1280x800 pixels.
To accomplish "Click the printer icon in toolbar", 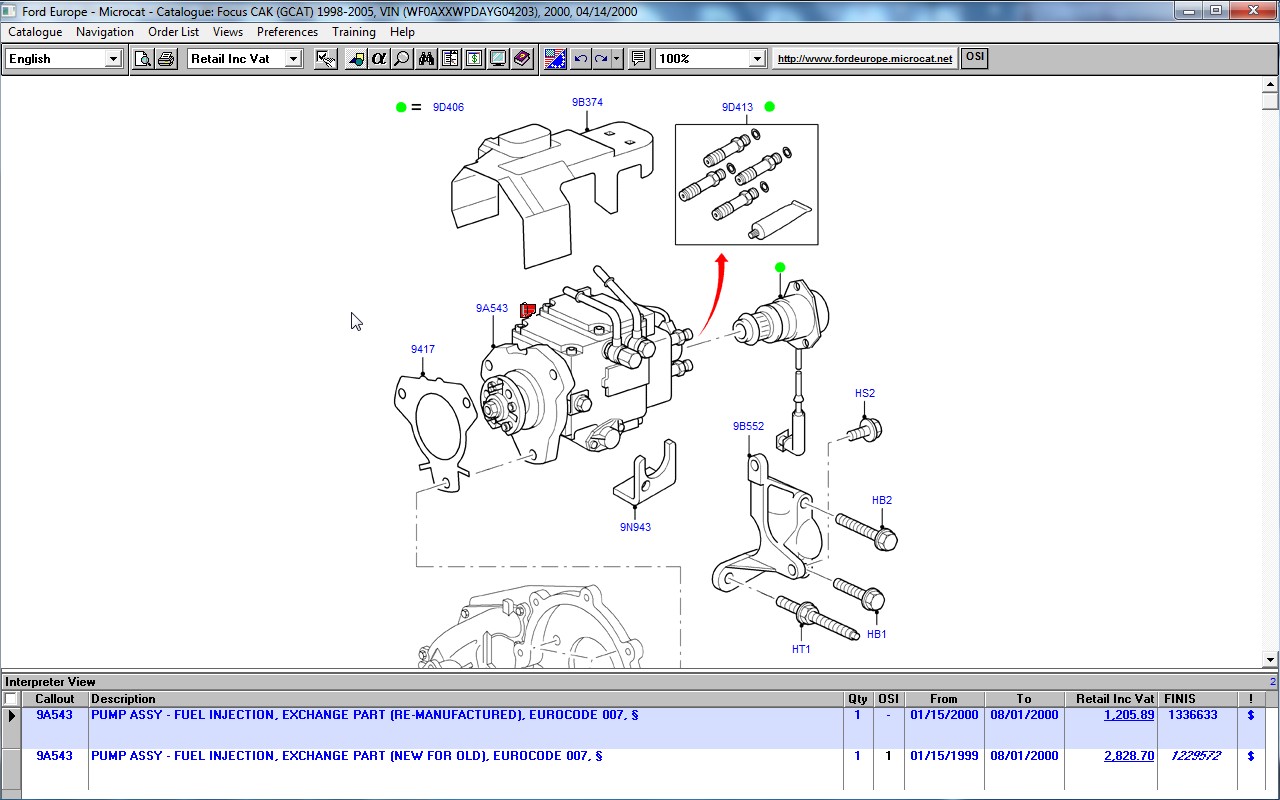I will tap(166, 59).
